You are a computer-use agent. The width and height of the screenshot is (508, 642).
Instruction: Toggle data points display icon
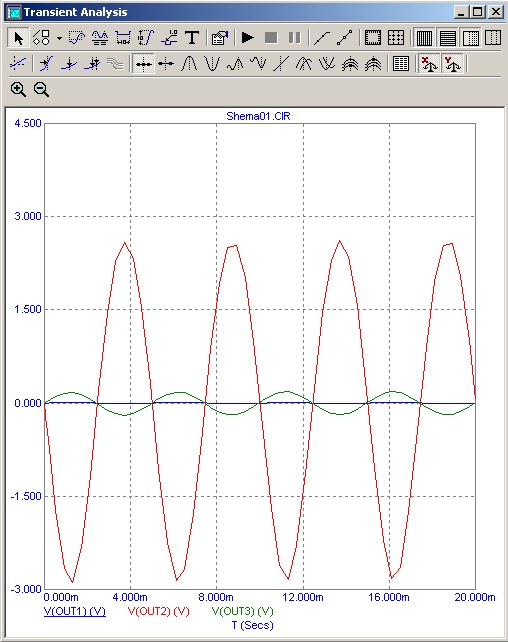click(345, 38)
